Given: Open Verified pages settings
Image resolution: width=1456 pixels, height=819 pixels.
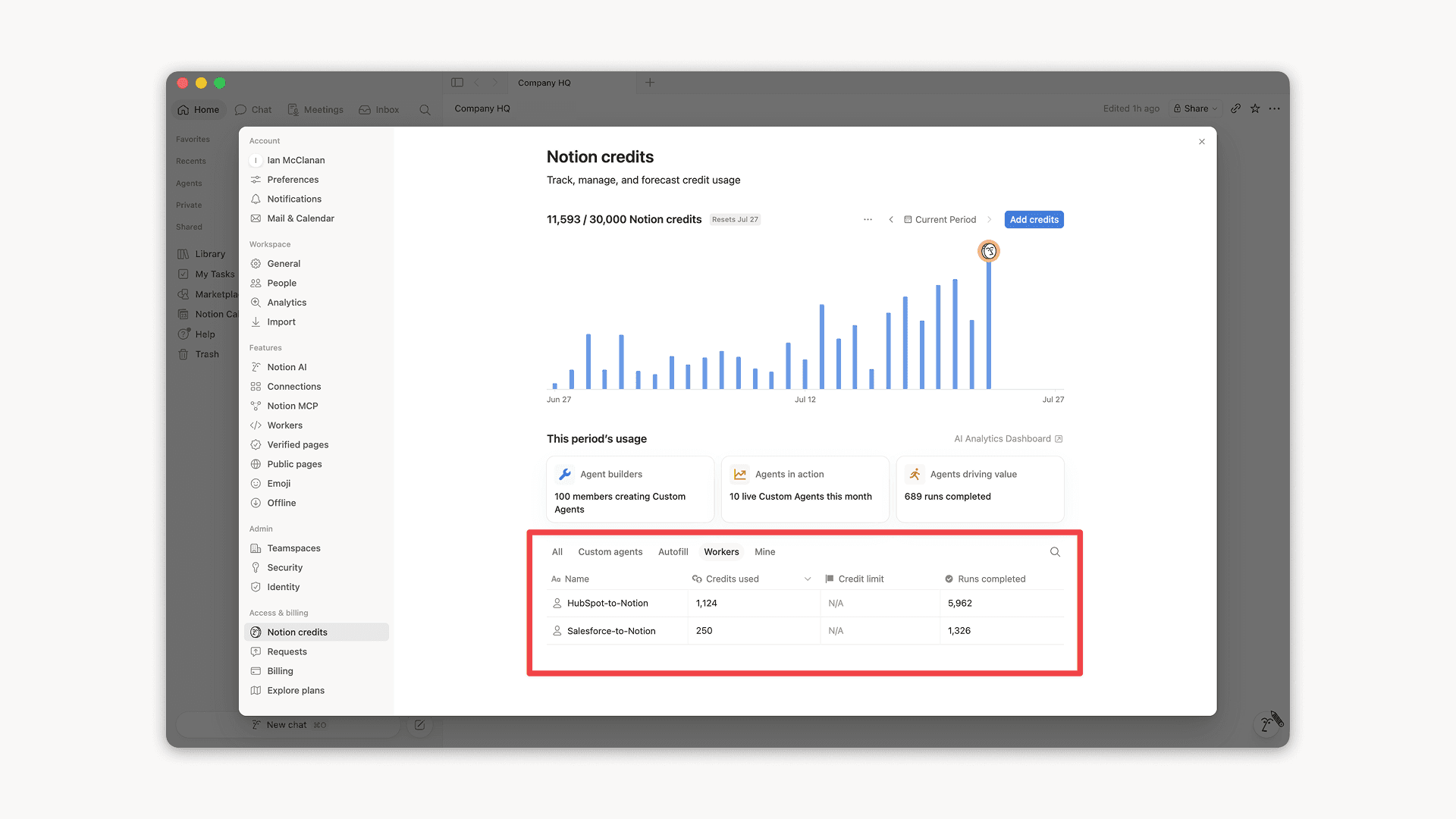Looking at the screenshot, I should pyautogui.click(x=316, y=445).
